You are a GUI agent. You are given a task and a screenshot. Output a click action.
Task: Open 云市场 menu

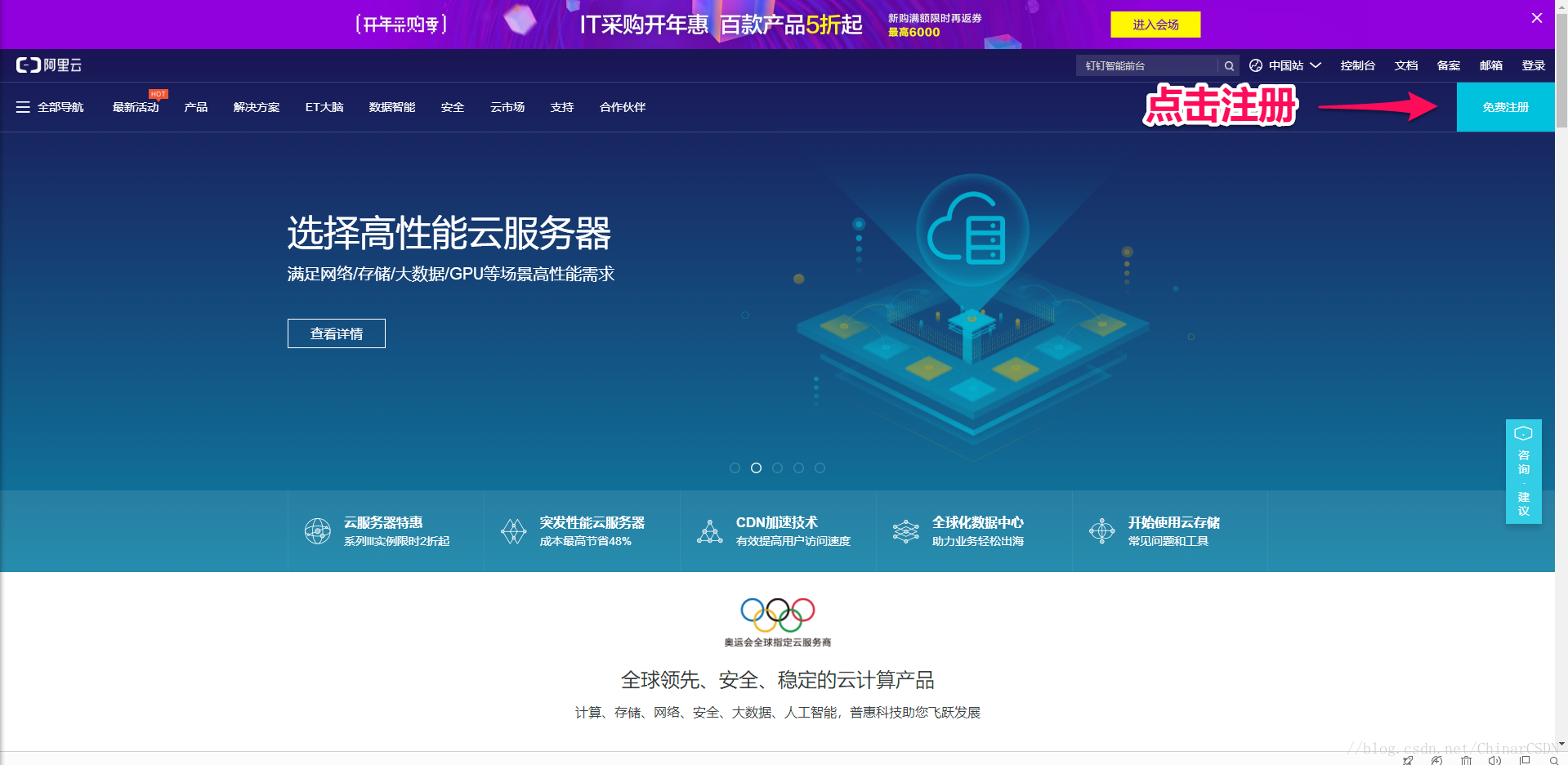pyautogui.click(x=507, y=107)
